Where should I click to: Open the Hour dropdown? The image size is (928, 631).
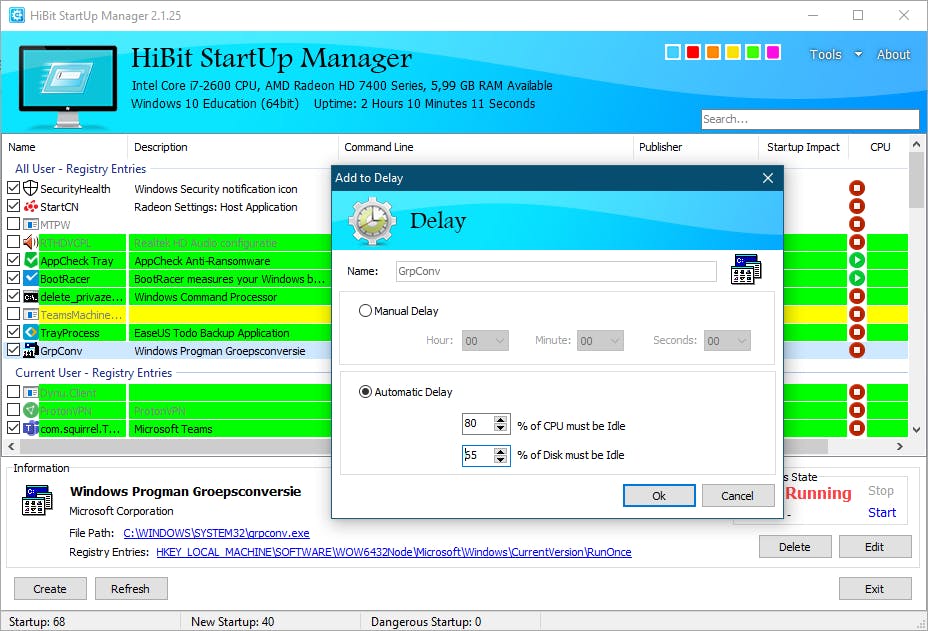485,340
